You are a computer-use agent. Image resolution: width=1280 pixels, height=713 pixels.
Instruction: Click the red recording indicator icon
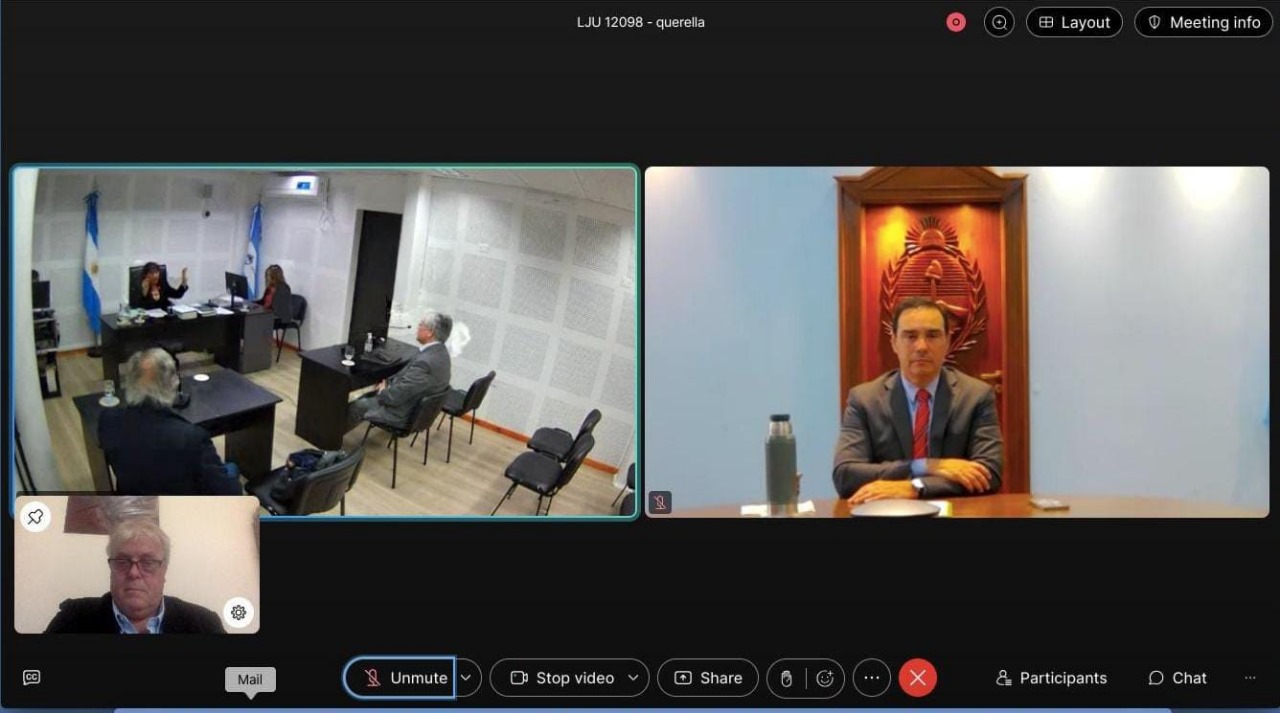point(956,22)
